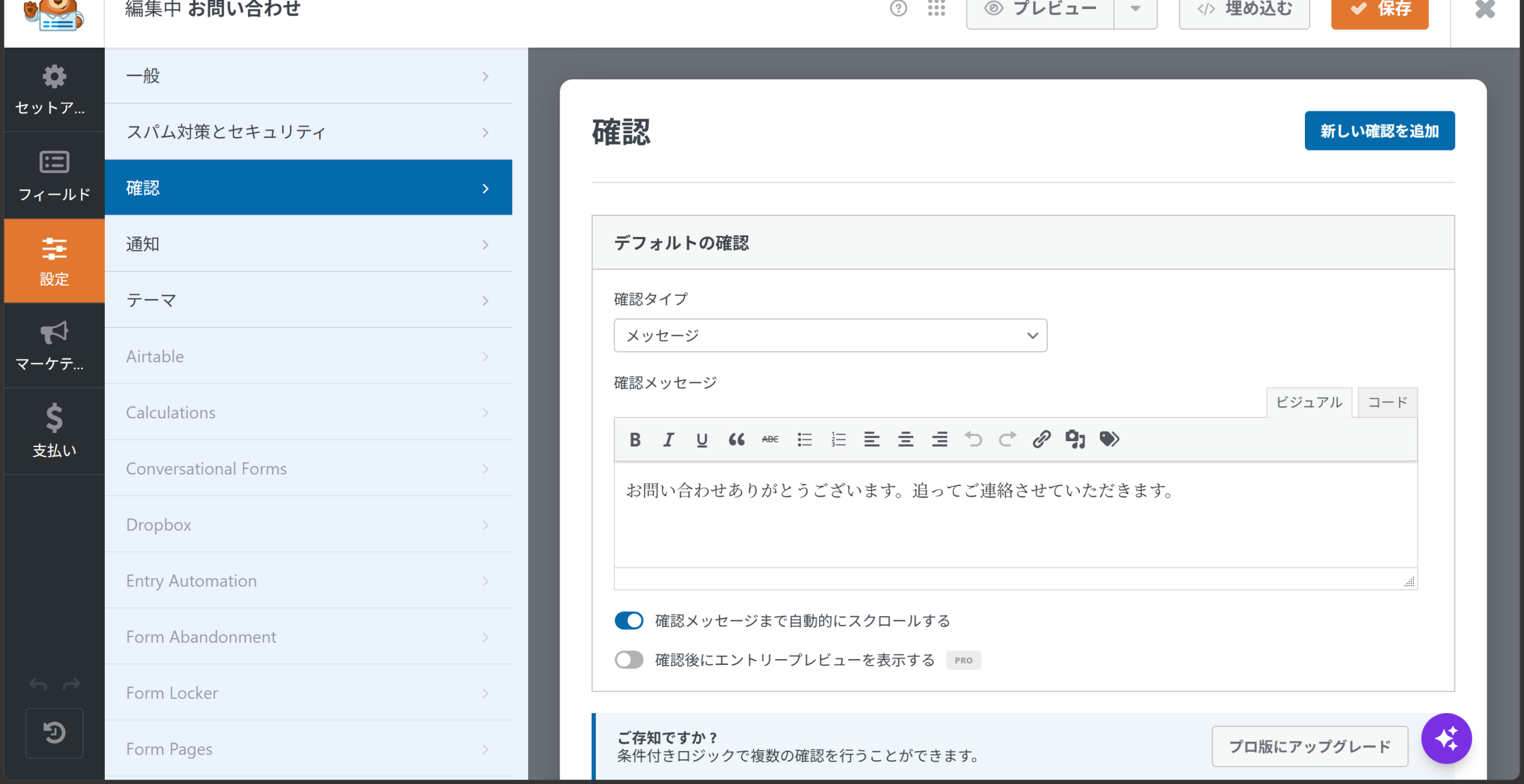Open the 通知 settings section
The height and width of the screenshot is (784, 1524).
[308, 244]
